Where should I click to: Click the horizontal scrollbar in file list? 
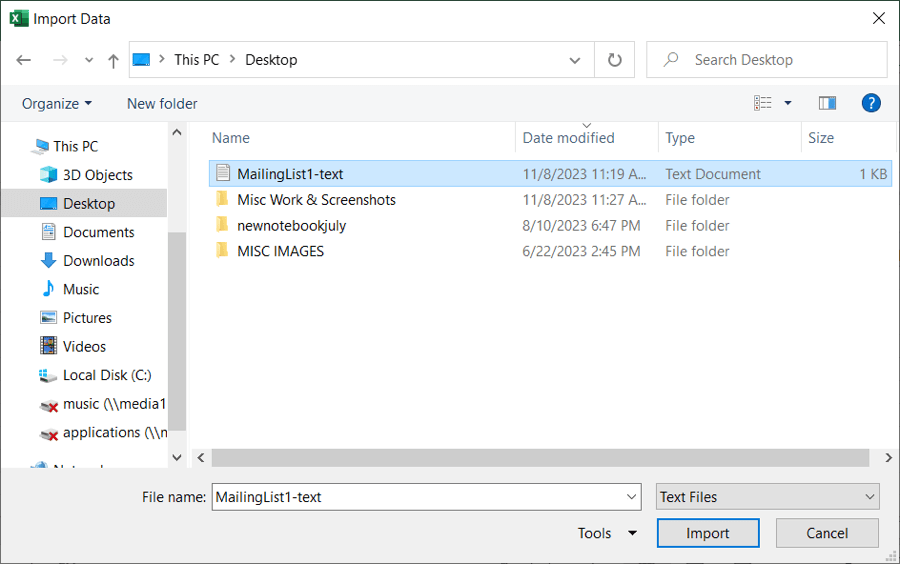click(x=540, y=457)
